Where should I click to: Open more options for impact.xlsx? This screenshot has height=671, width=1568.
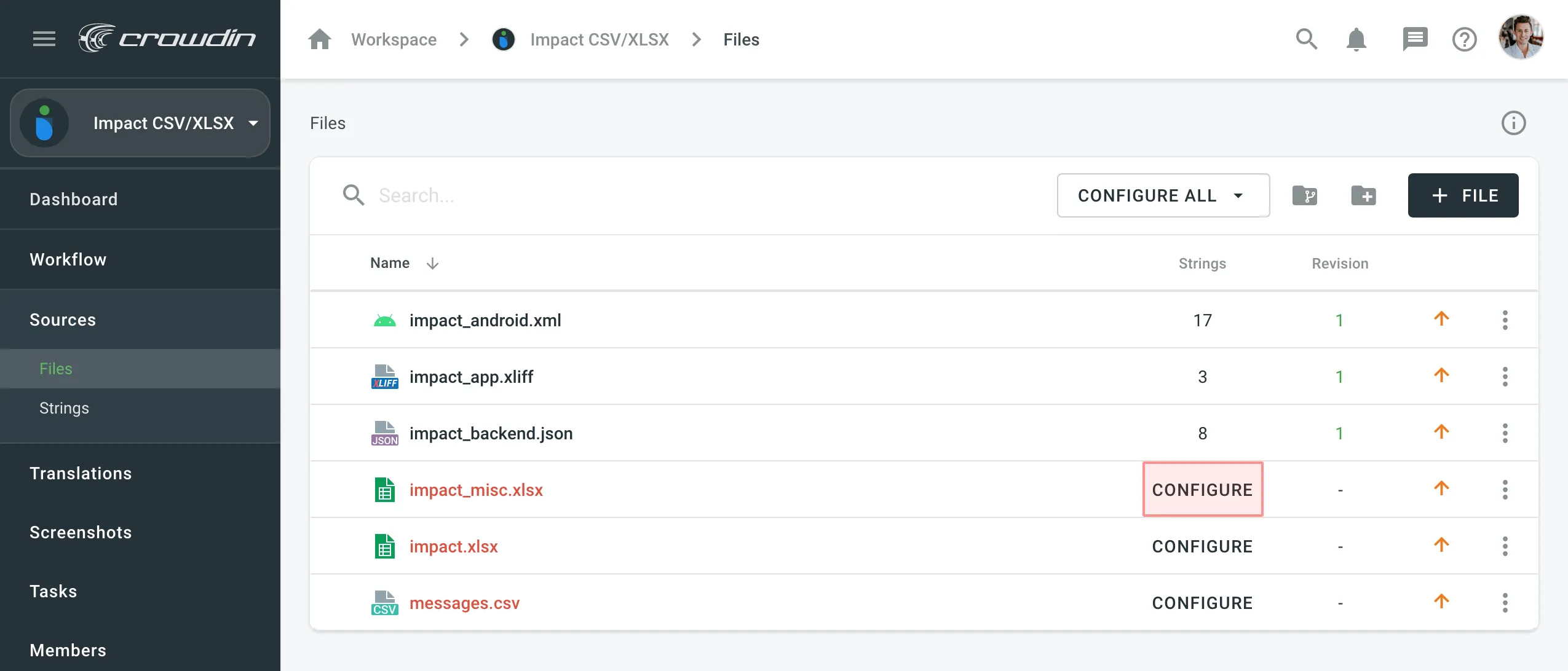(x=1505, y=546)
